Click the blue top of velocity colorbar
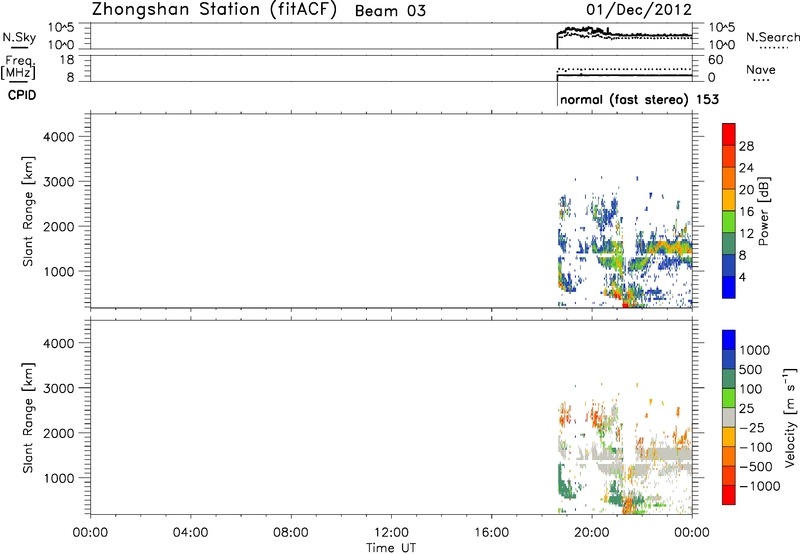 729,340
